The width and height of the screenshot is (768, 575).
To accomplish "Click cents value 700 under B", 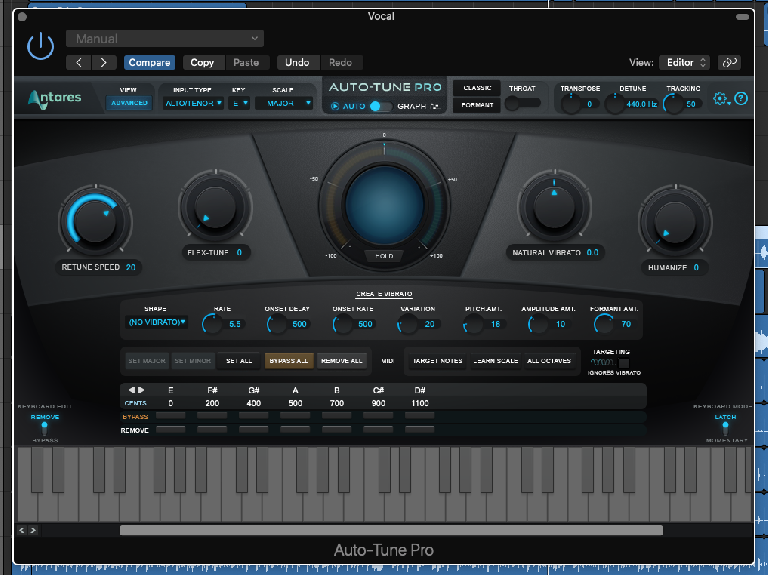I will pyautogui.click(x=337, y=403).
